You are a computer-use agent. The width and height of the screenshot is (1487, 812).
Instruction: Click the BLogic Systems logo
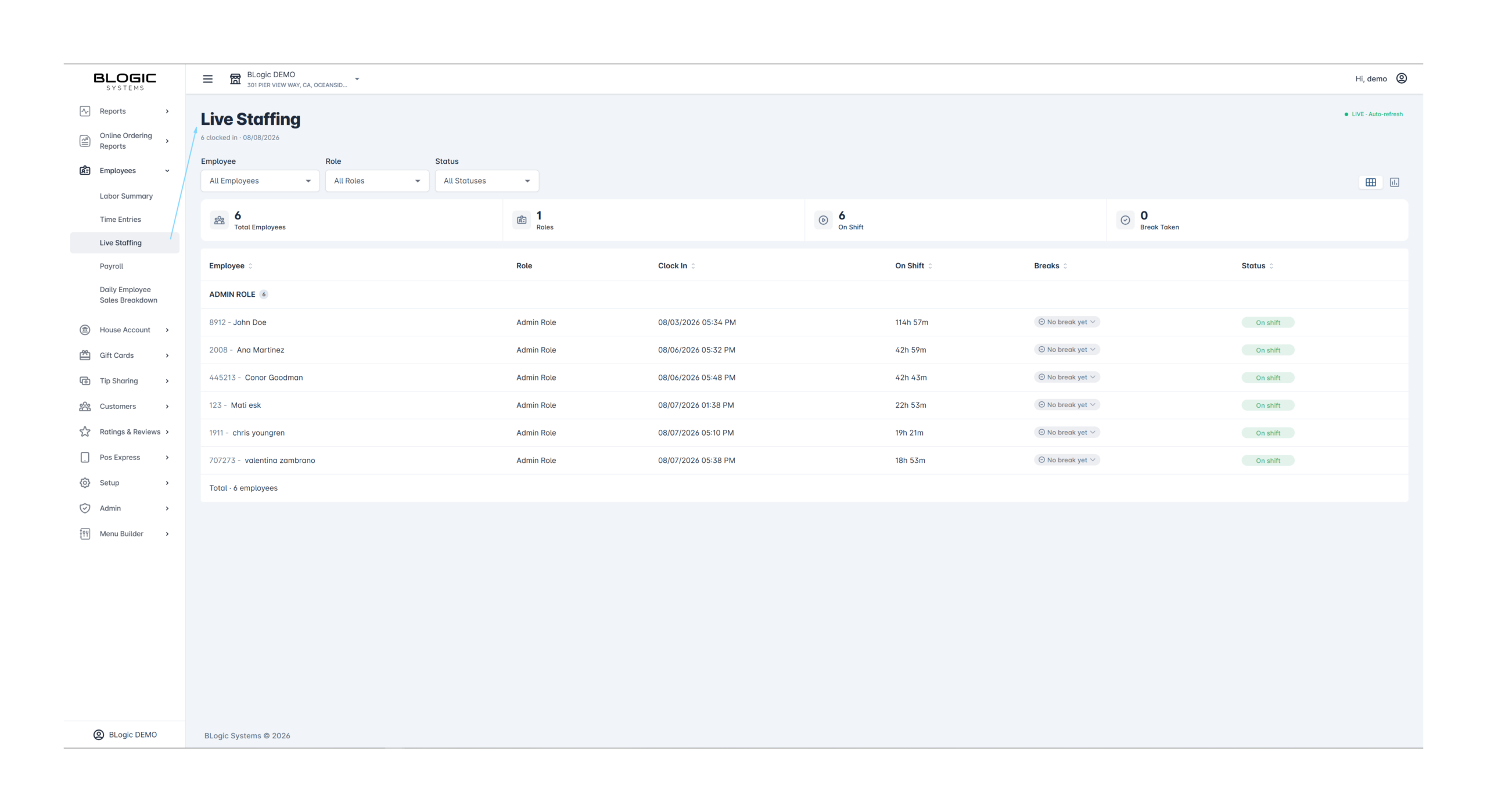pos(125,81)
